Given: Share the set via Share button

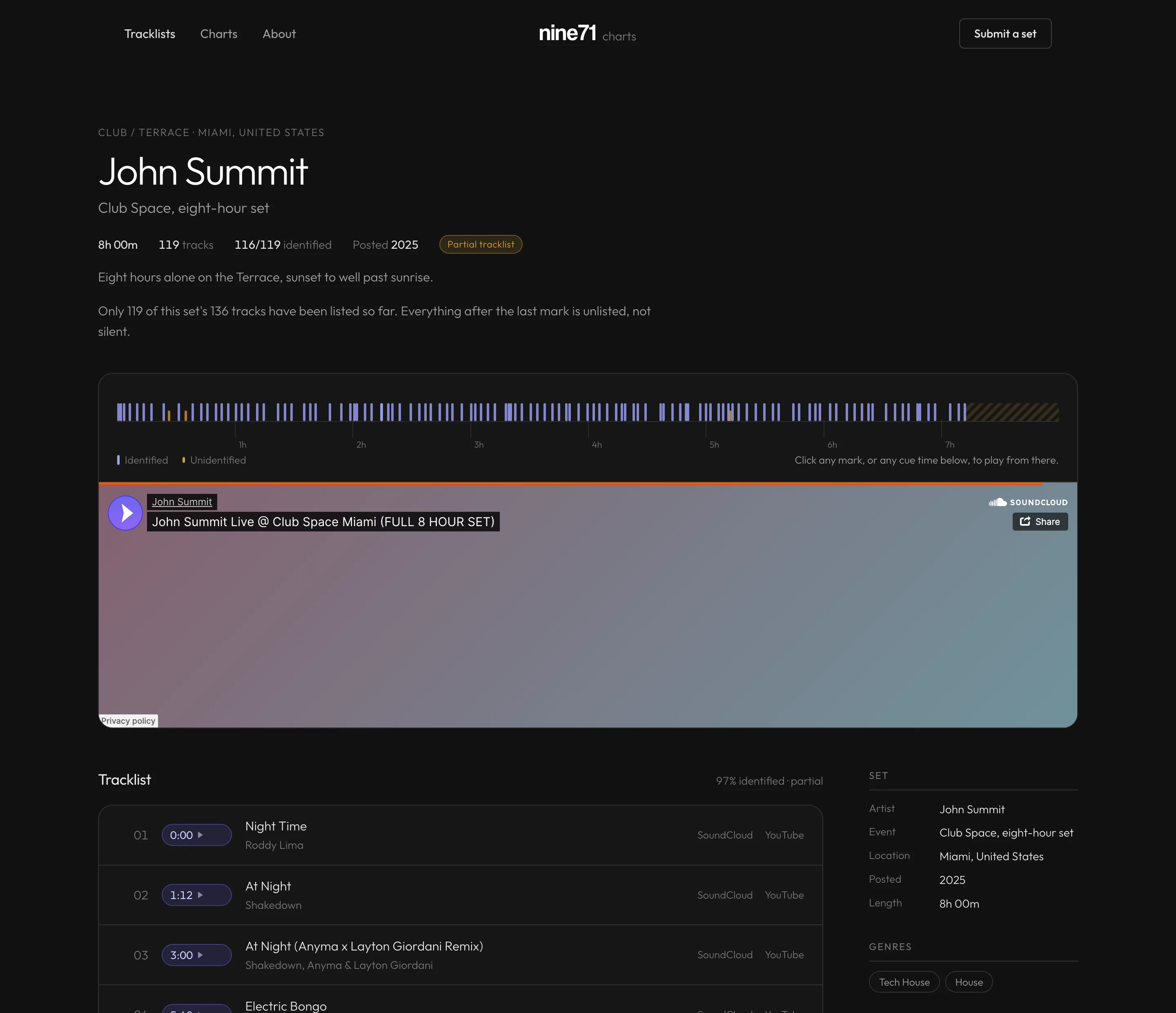Looking at the screenshot, I should pos(1040,522).
